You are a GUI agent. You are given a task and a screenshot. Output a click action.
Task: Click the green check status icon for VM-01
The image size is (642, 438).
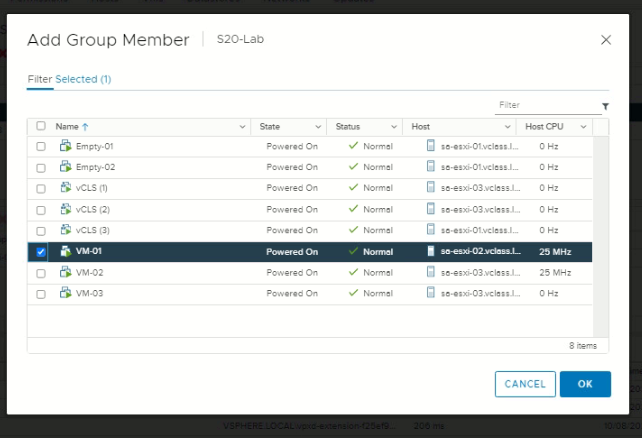coord(353,251)
